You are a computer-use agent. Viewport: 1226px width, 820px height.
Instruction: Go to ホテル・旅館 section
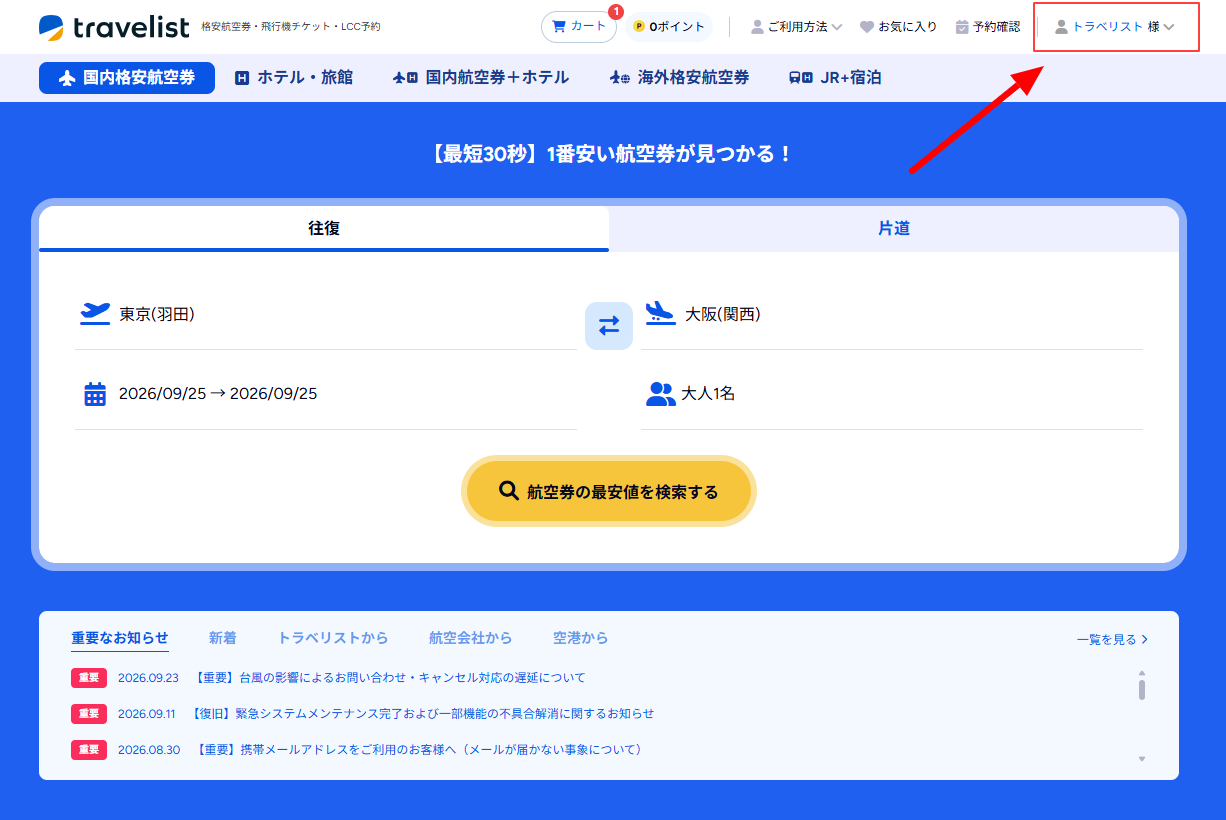pos(294,78)
